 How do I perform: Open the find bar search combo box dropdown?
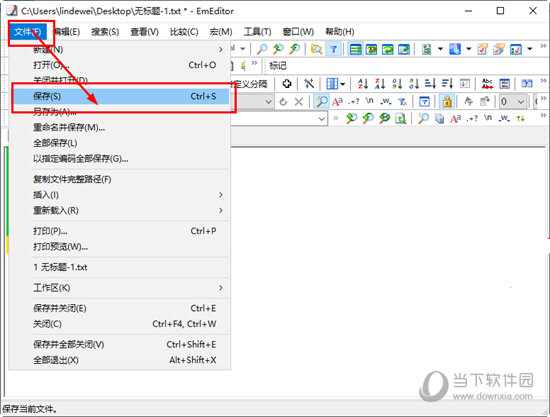pos(322,119)
